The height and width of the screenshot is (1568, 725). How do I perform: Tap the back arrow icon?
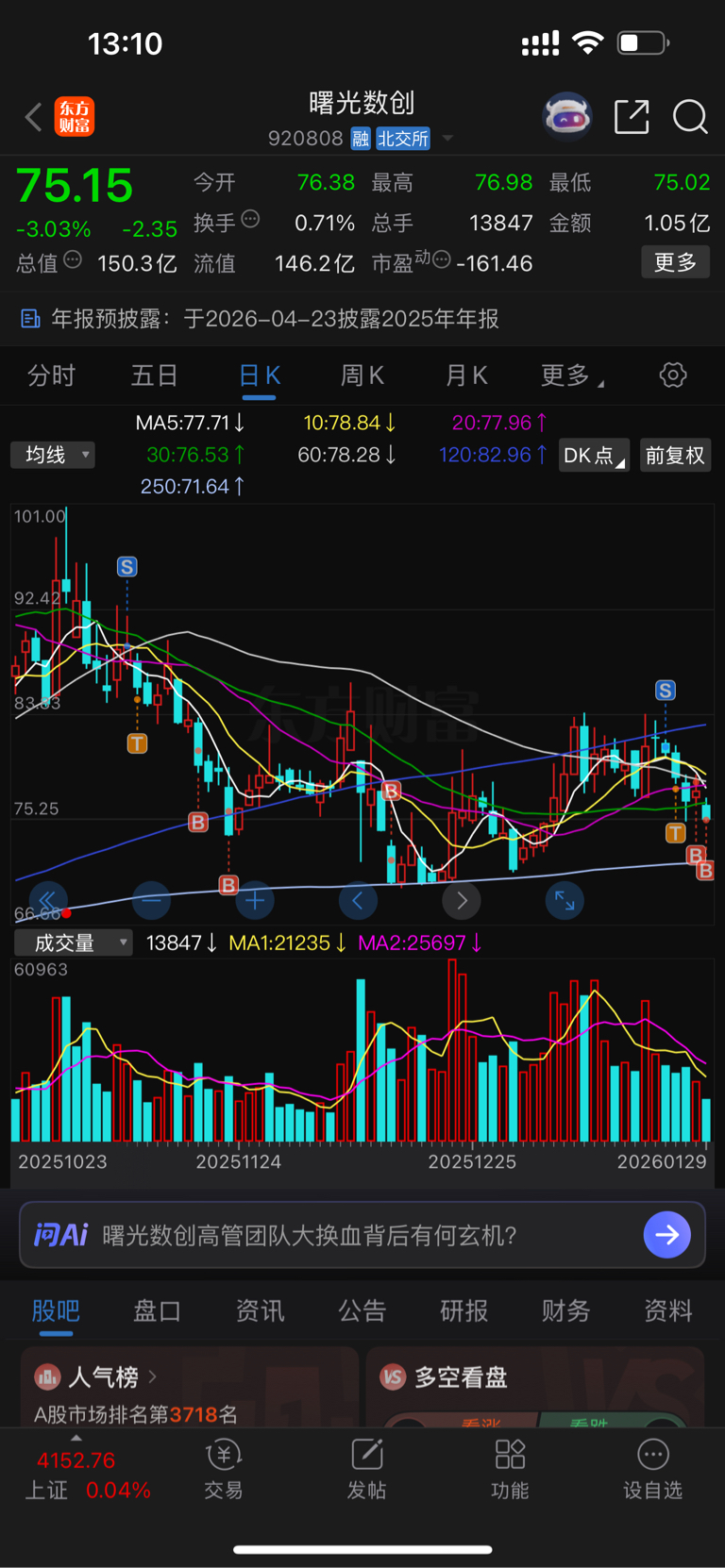coord(33,117)
